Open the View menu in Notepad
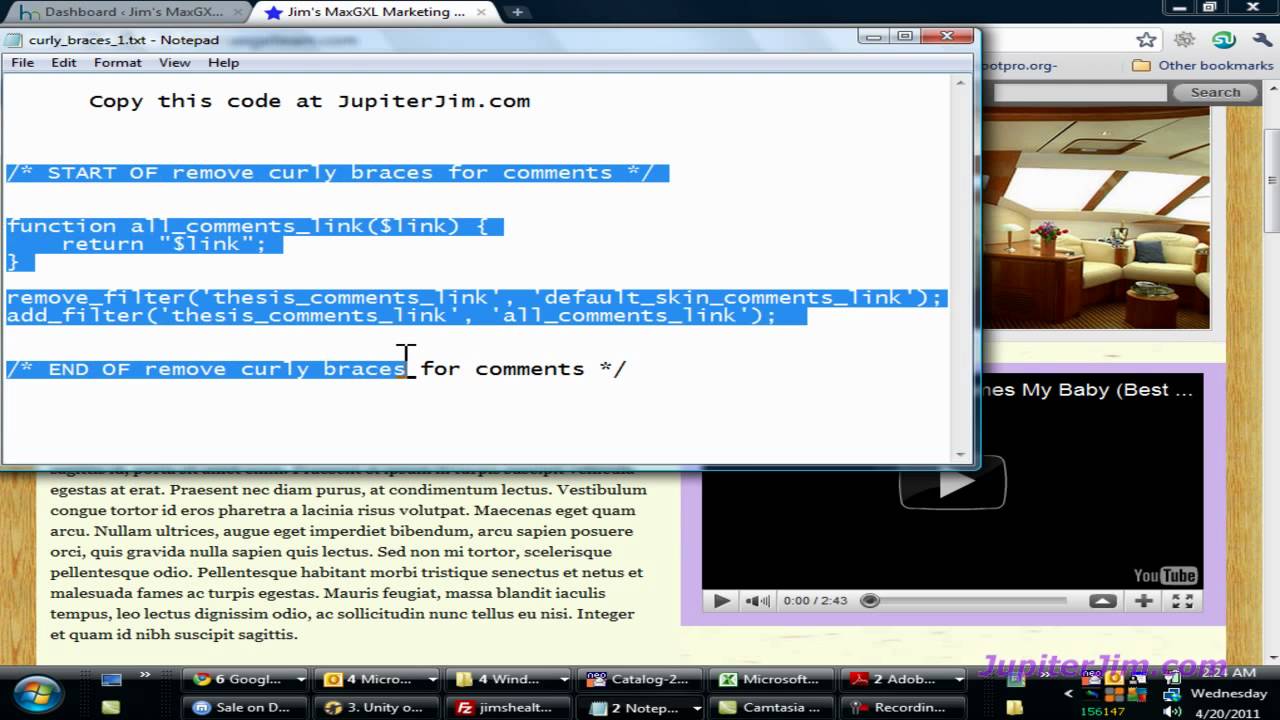1280x720 pixels. pos(174,62)
